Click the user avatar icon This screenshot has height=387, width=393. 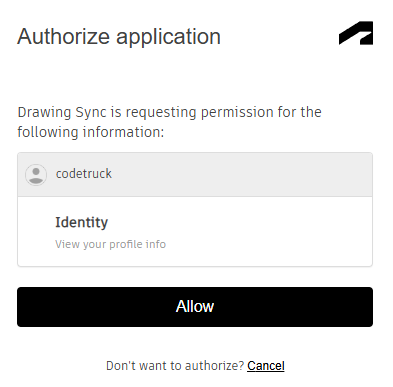point(36,175)
